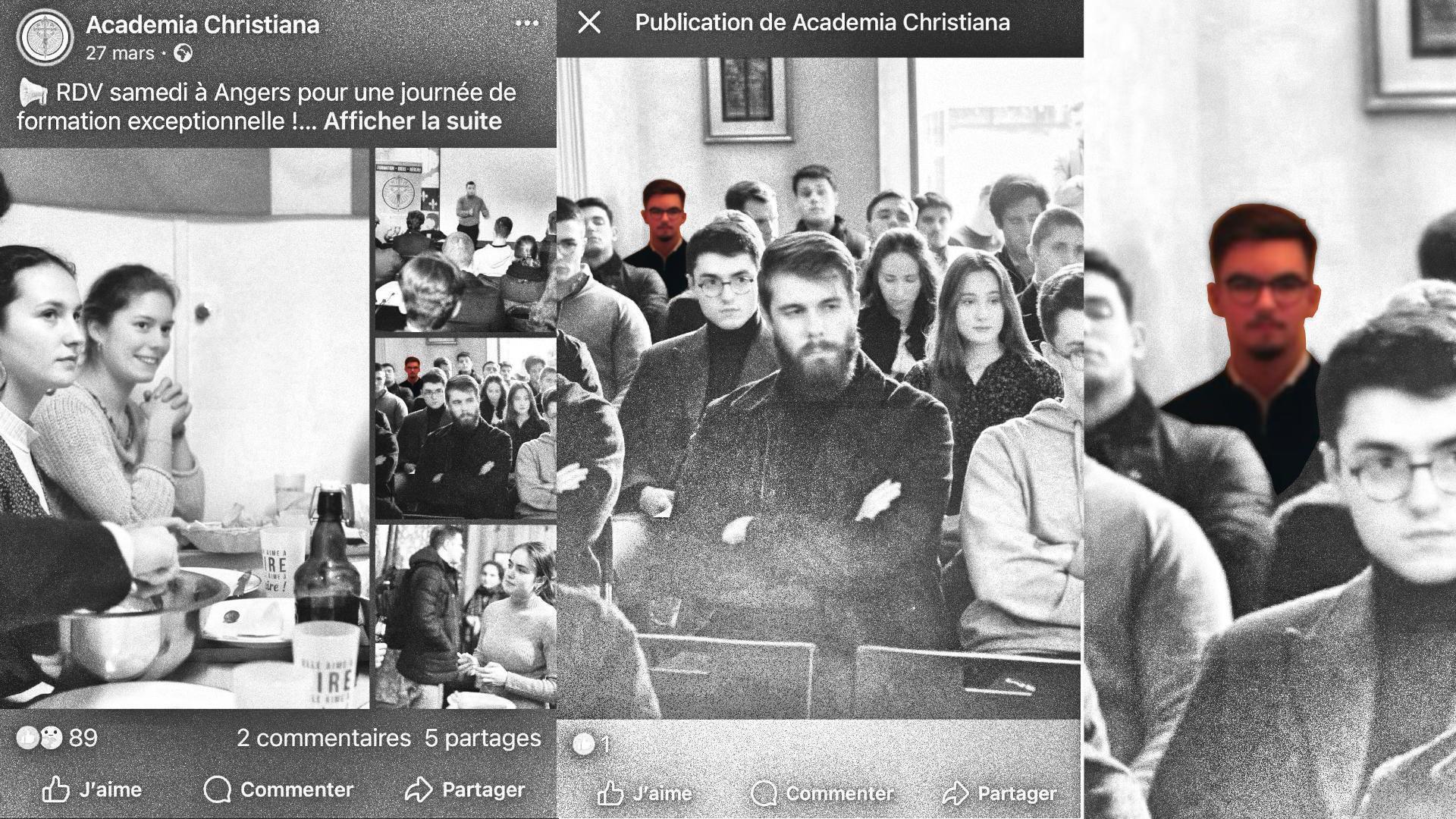The image size is (1456, 819).
Task: Expand post text with Afficher la suite
Action: (413, 121)
